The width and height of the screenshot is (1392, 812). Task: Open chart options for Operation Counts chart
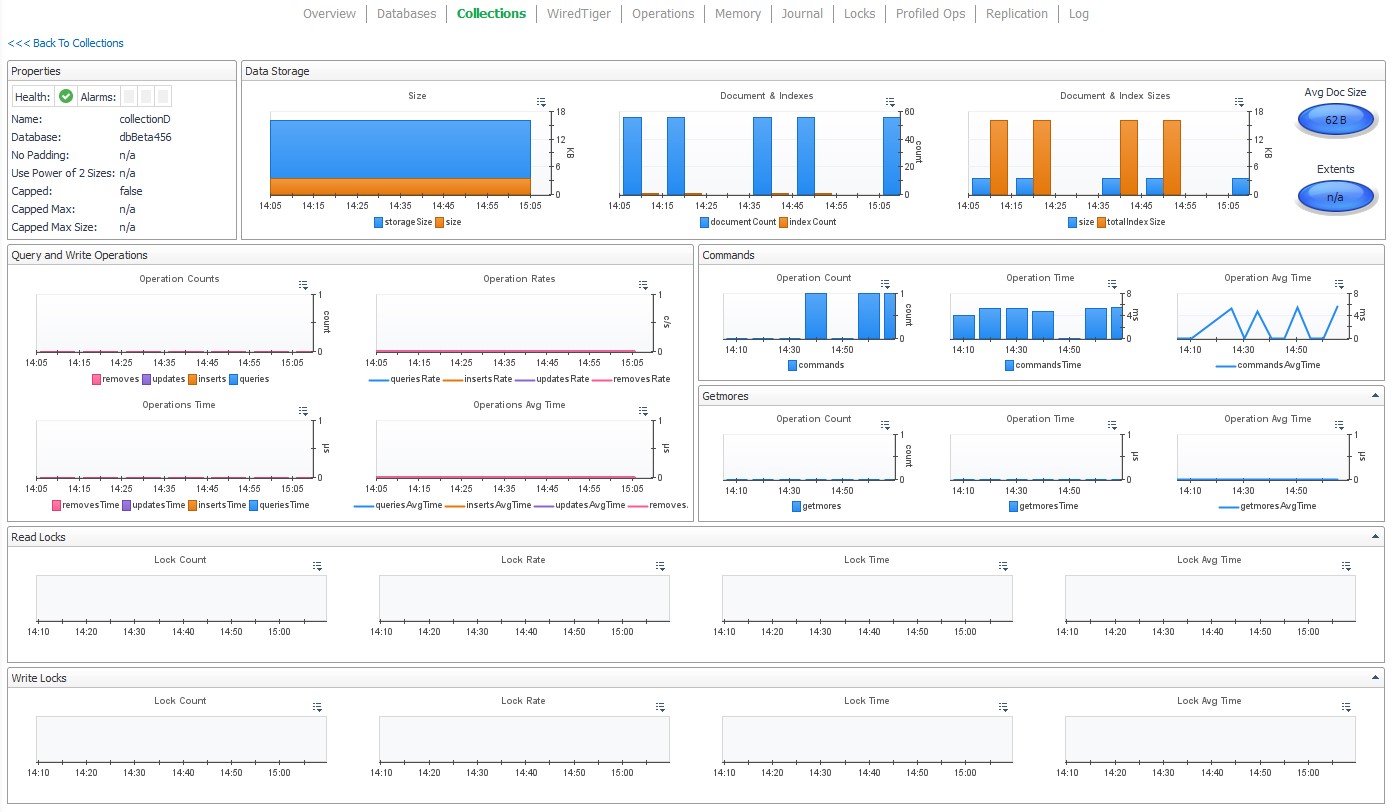coord(303,284)
